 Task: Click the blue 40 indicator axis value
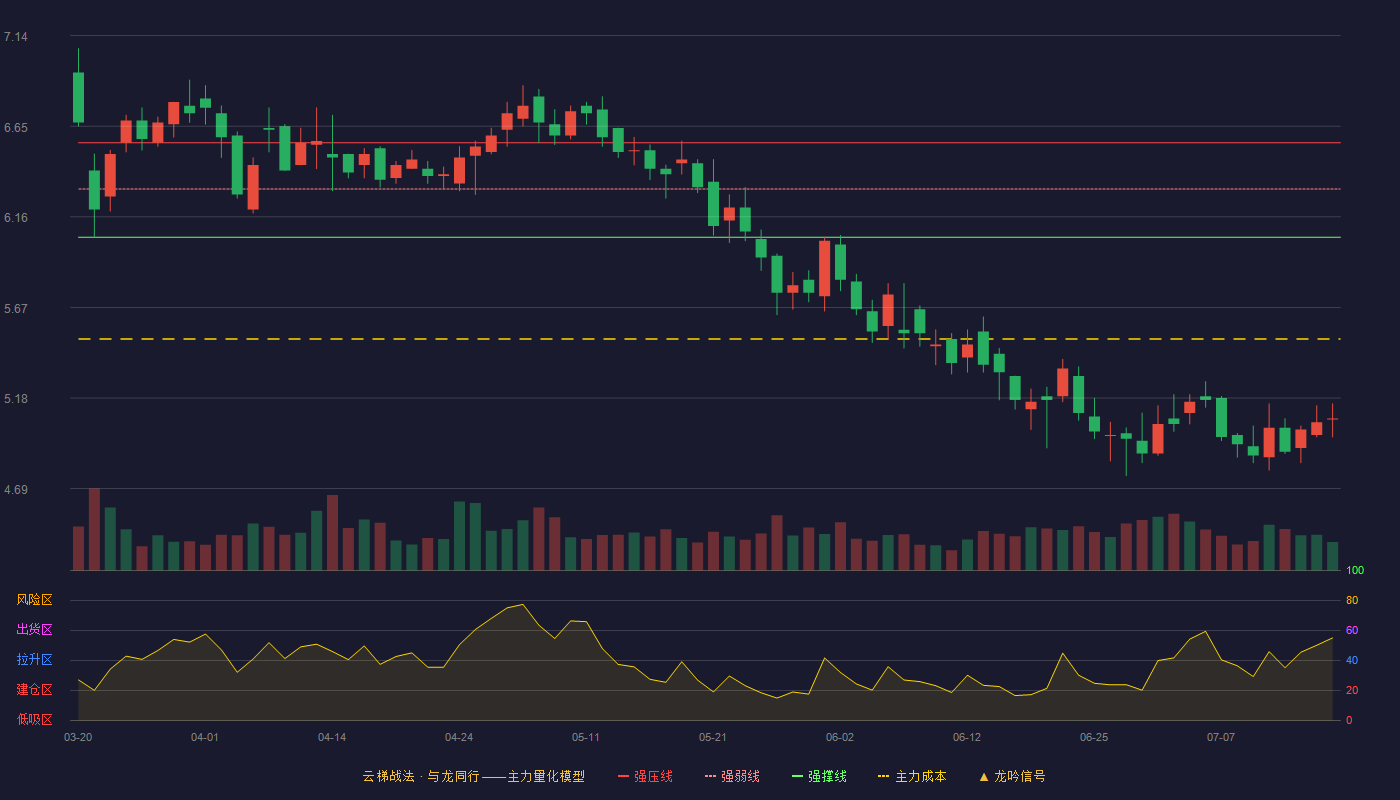point(1352,661)
